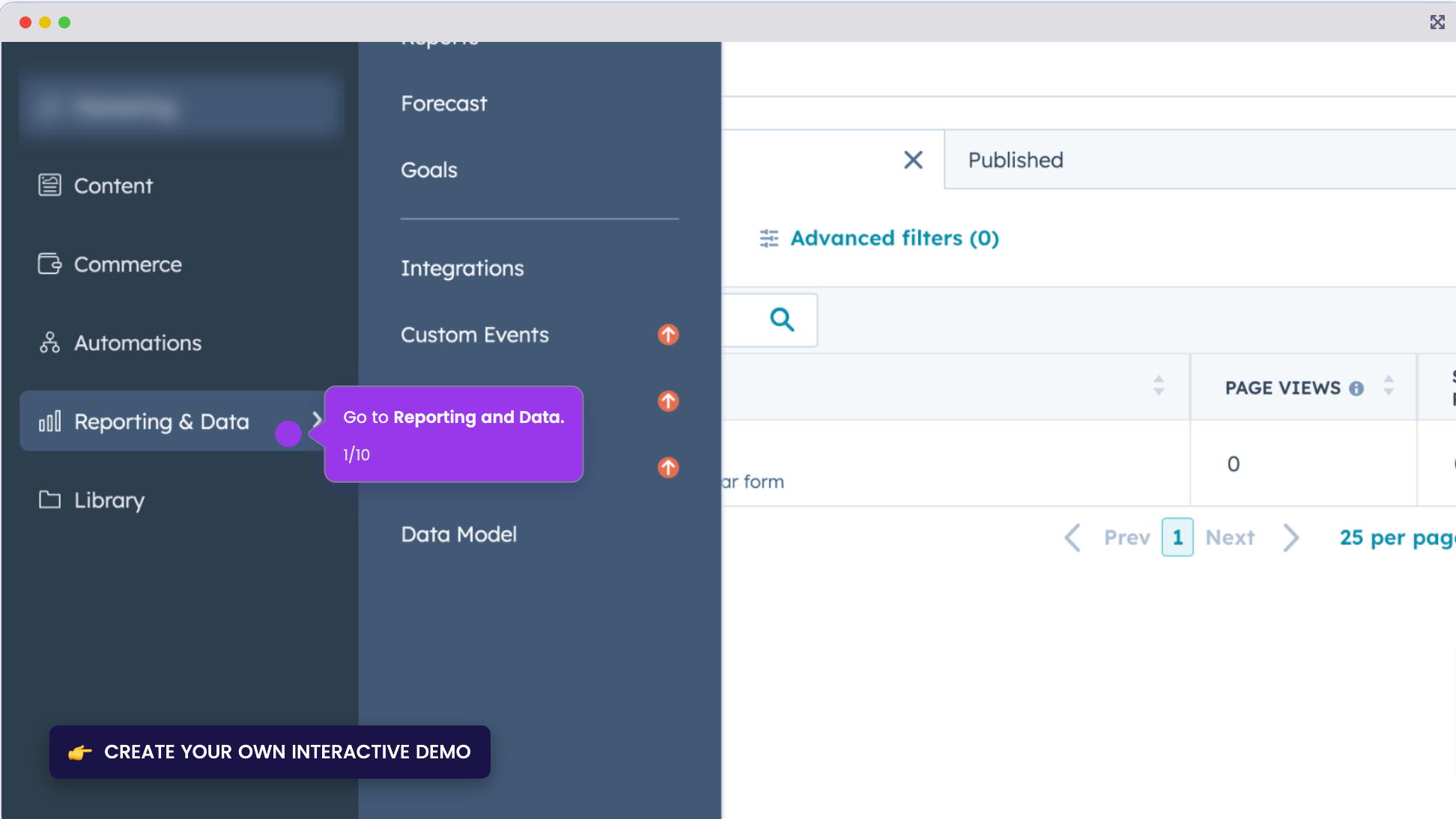
Task: Click the Automations sidebar icon
Action: 49,343
